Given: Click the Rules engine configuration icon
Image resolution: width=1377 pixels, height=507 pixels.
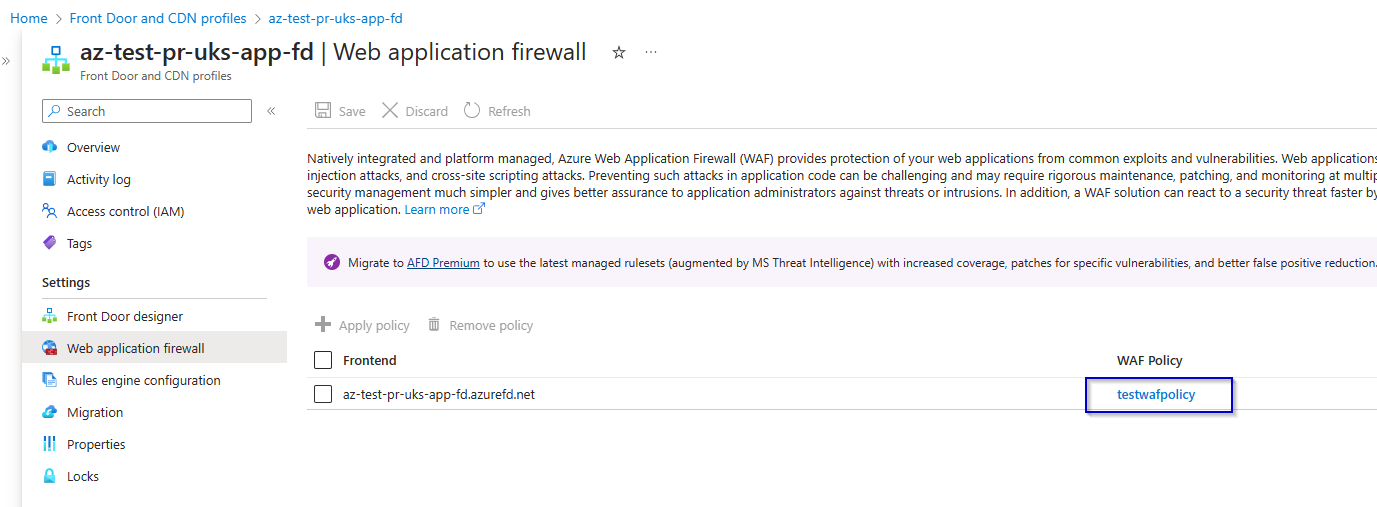Looking at the screenshot, I should (x=50, y=380).
